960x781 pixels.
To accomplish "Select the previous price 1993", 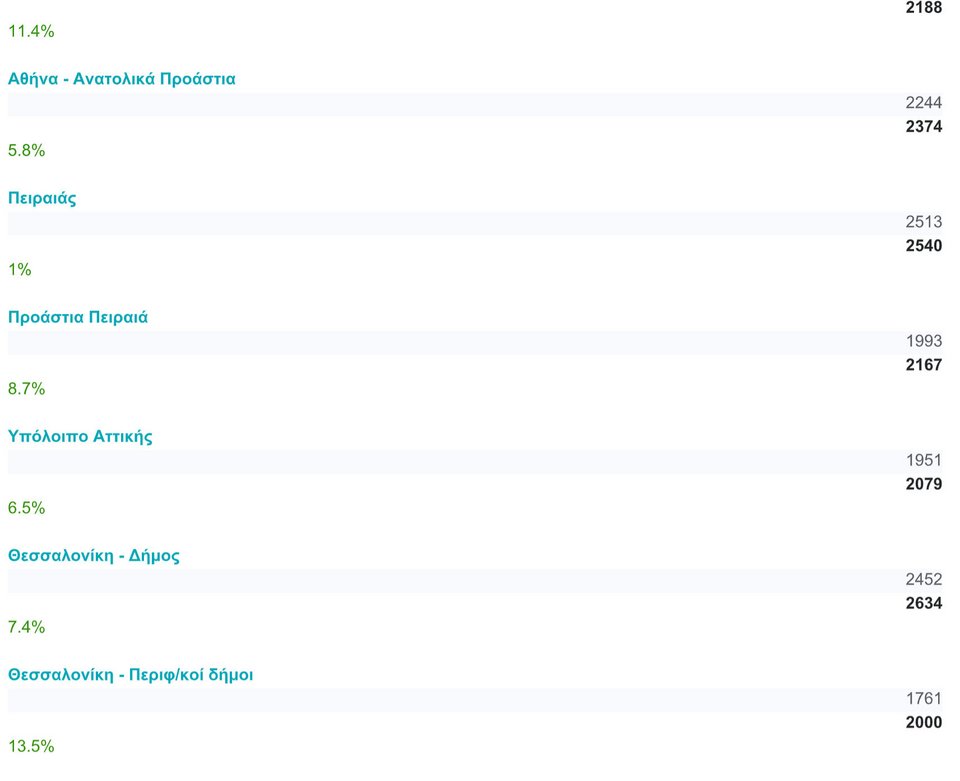I will (x=923, y=341).
